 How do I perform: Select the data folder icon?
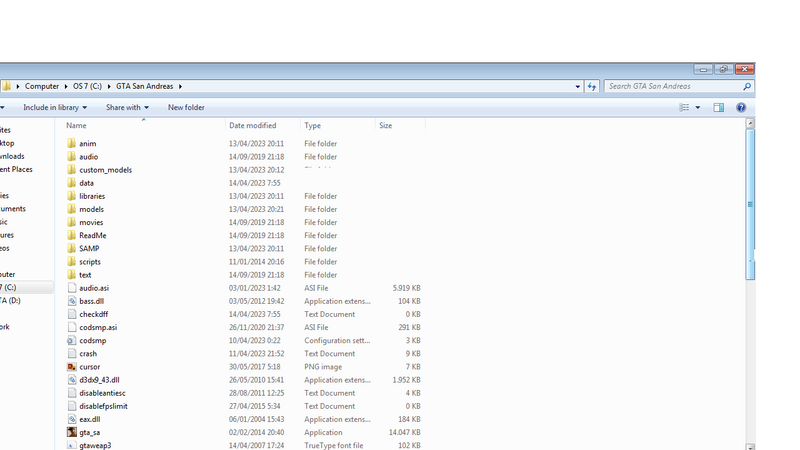71,183
